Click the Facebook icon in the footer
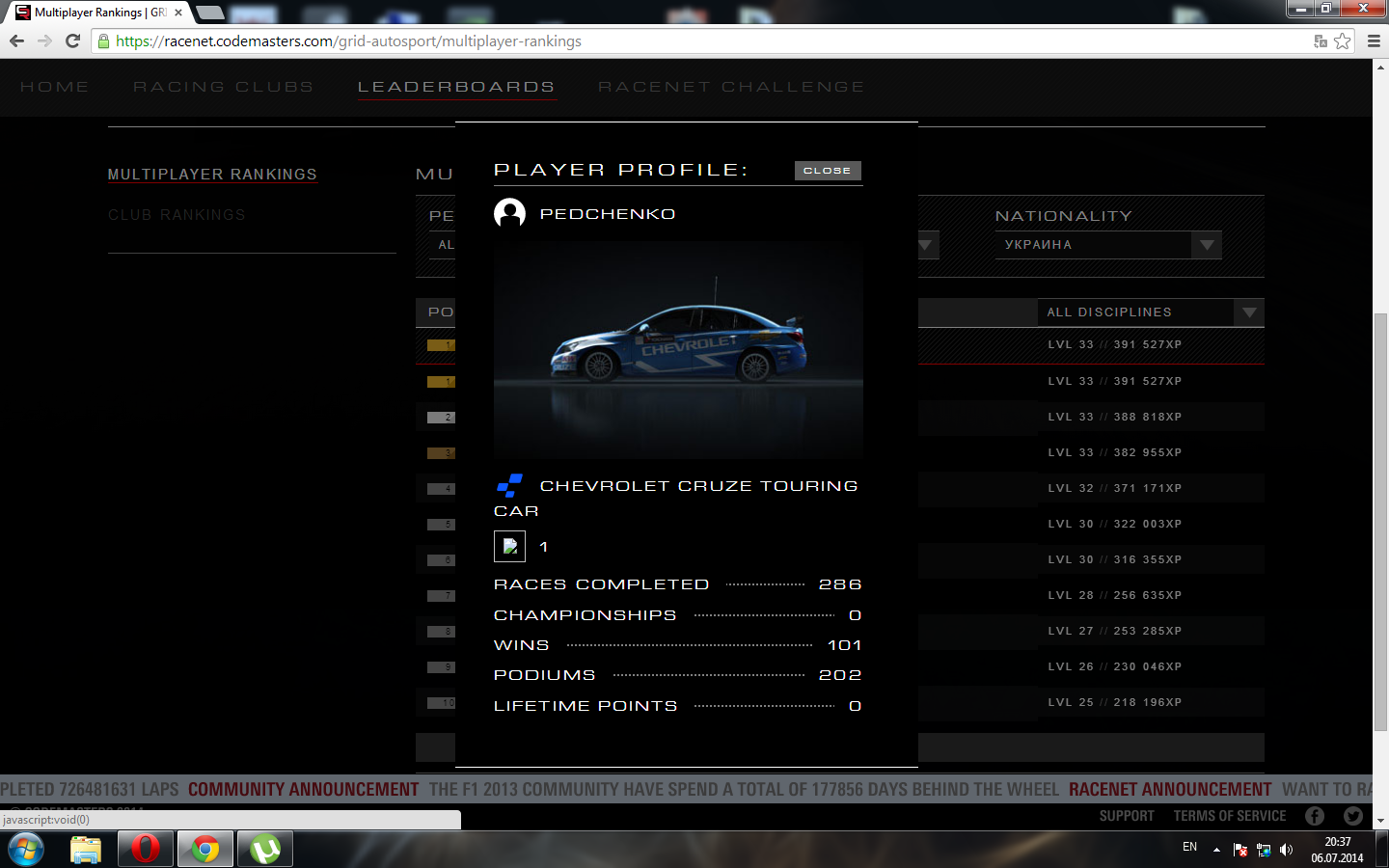The width and height of the screenshot is (1389, 868). point(1315,816)
